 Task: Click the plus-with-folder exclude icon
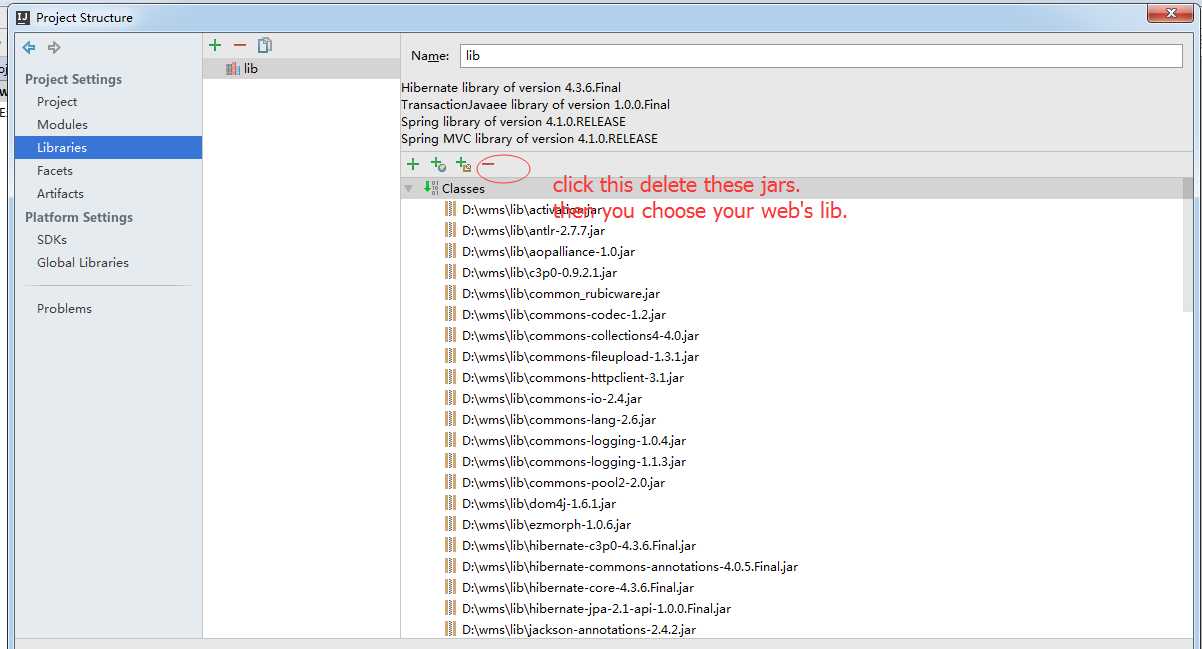pyautogui.click(x=463, y=164)
